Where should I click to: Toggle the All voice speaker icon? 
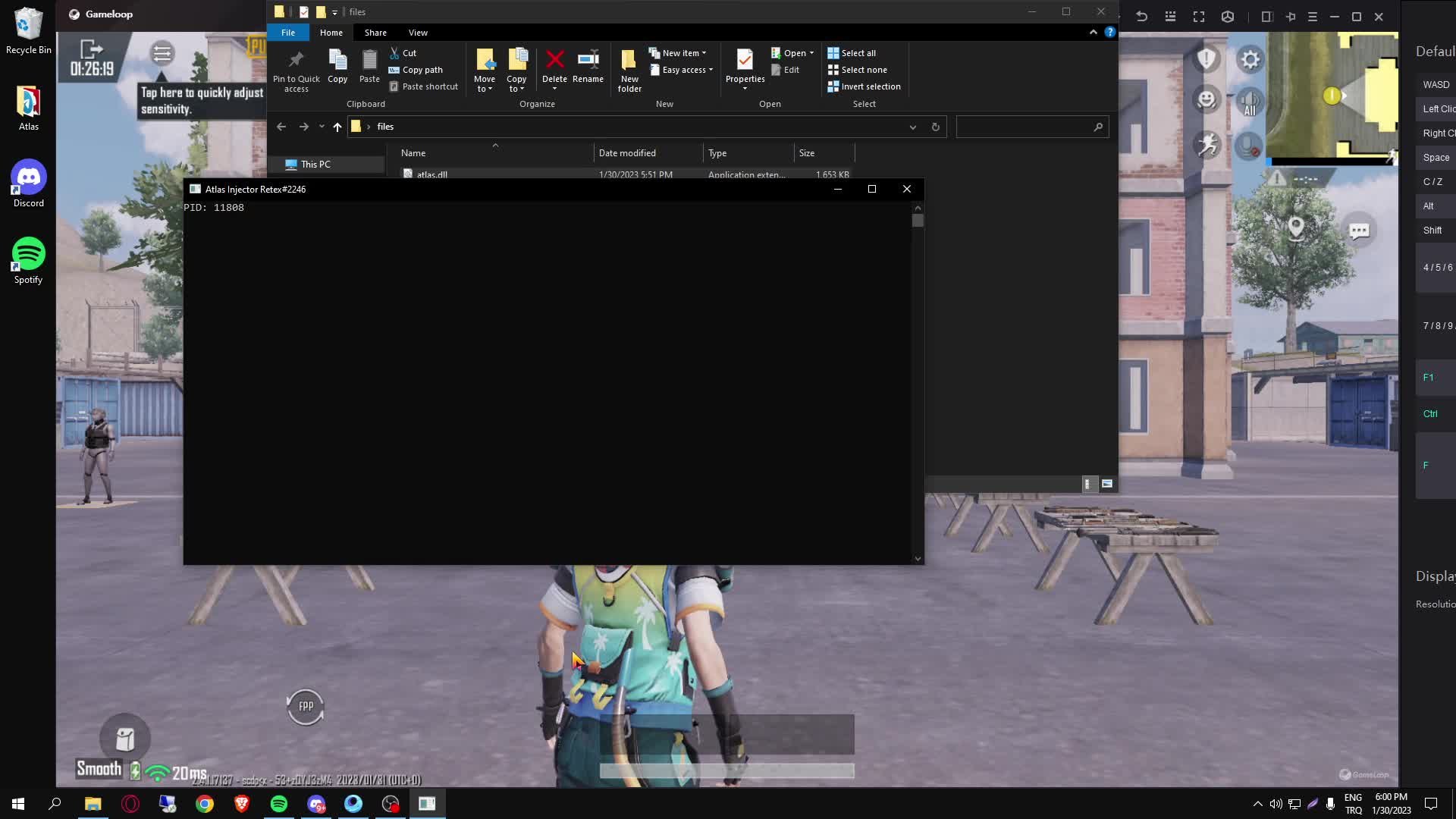point(1250,102)
